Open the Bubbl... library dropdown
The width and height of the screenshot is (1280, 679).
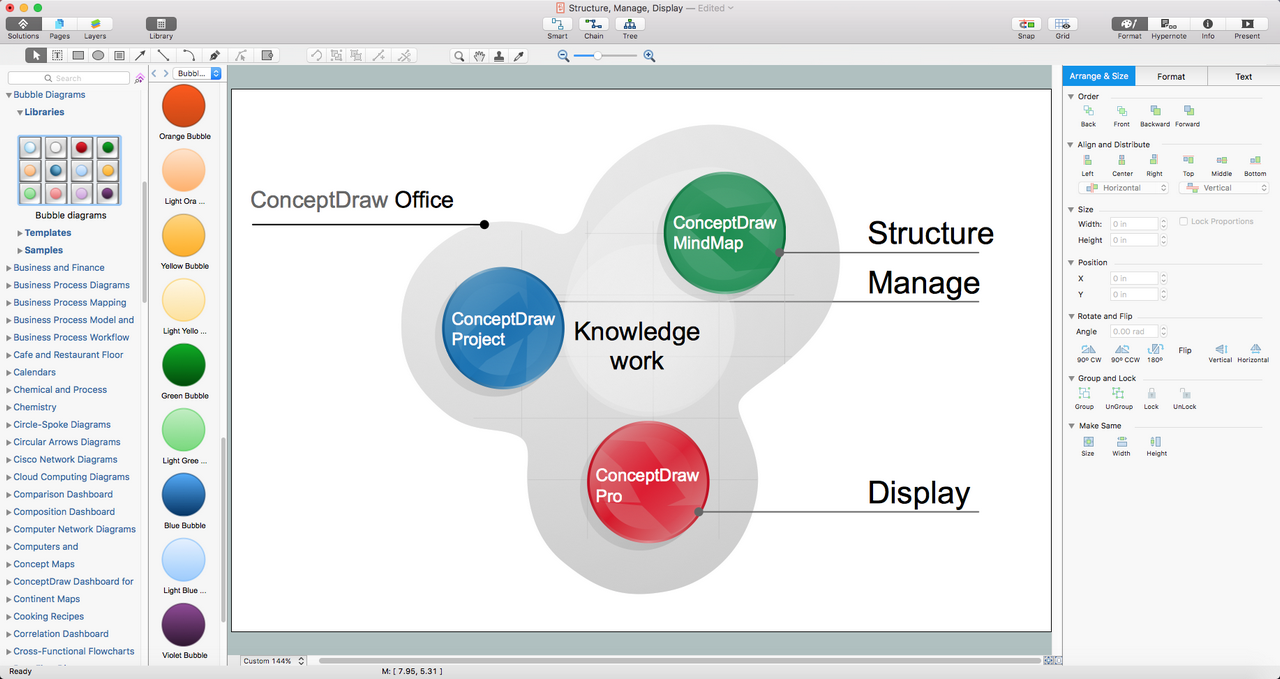coord(197,74)
